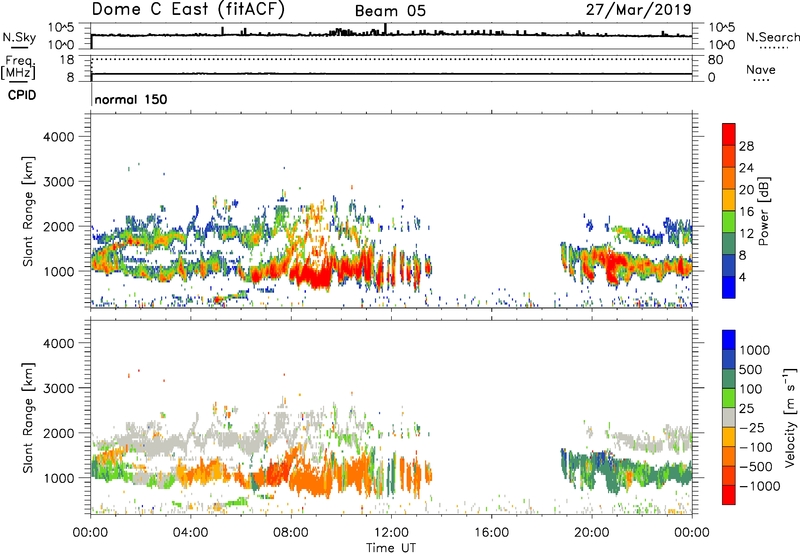Click the '-1000' value on the velocity colorbar
Image resolution: width=800 pixels, height=554 pixels.
[x=759, y=486]
